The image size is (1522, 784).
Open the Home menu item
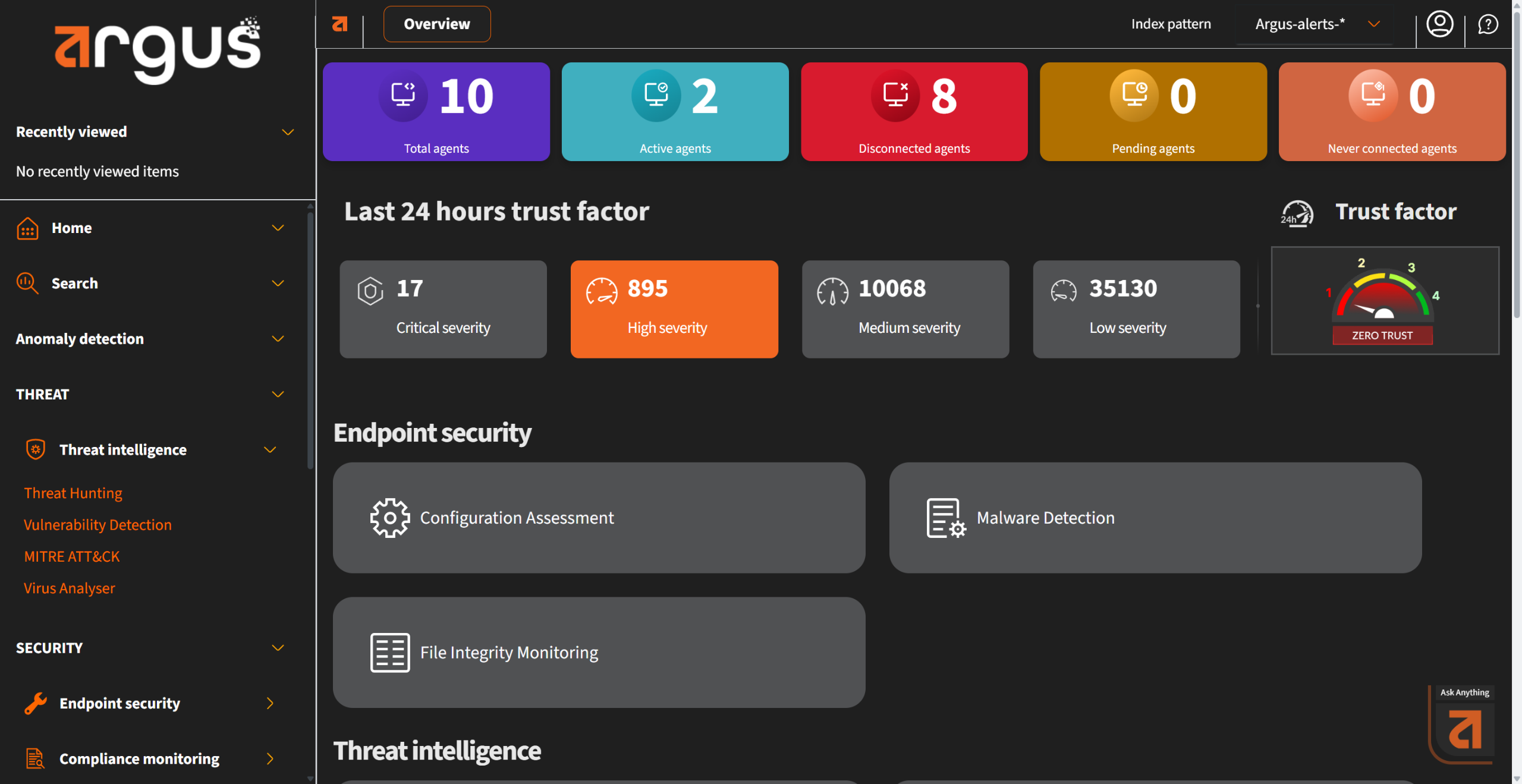71,228
